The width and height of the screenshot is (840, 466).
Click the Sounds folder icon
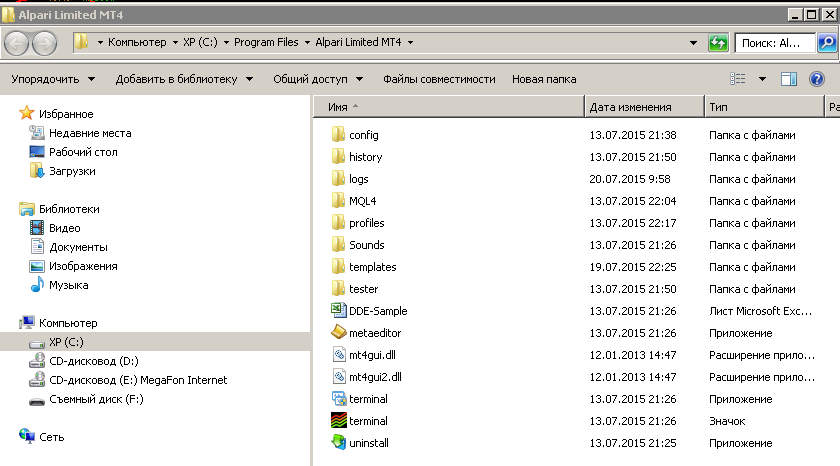[x=338, y=244]
